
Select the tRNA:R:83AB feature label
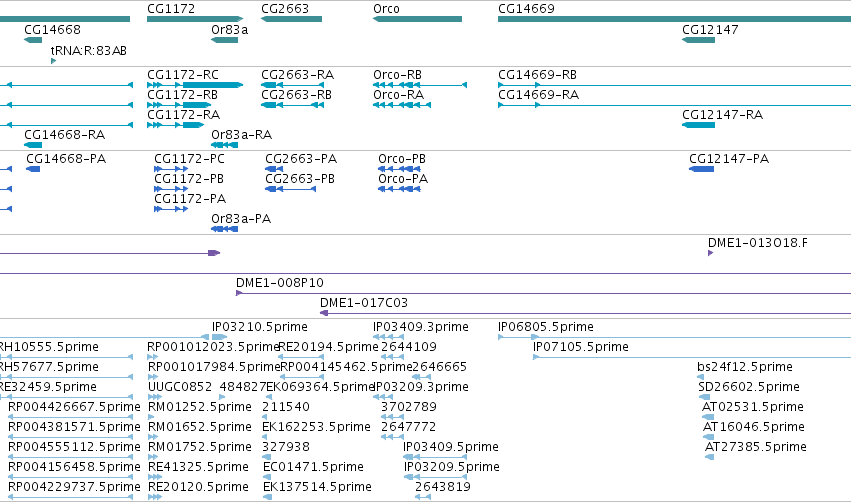[x=89, y=50]
